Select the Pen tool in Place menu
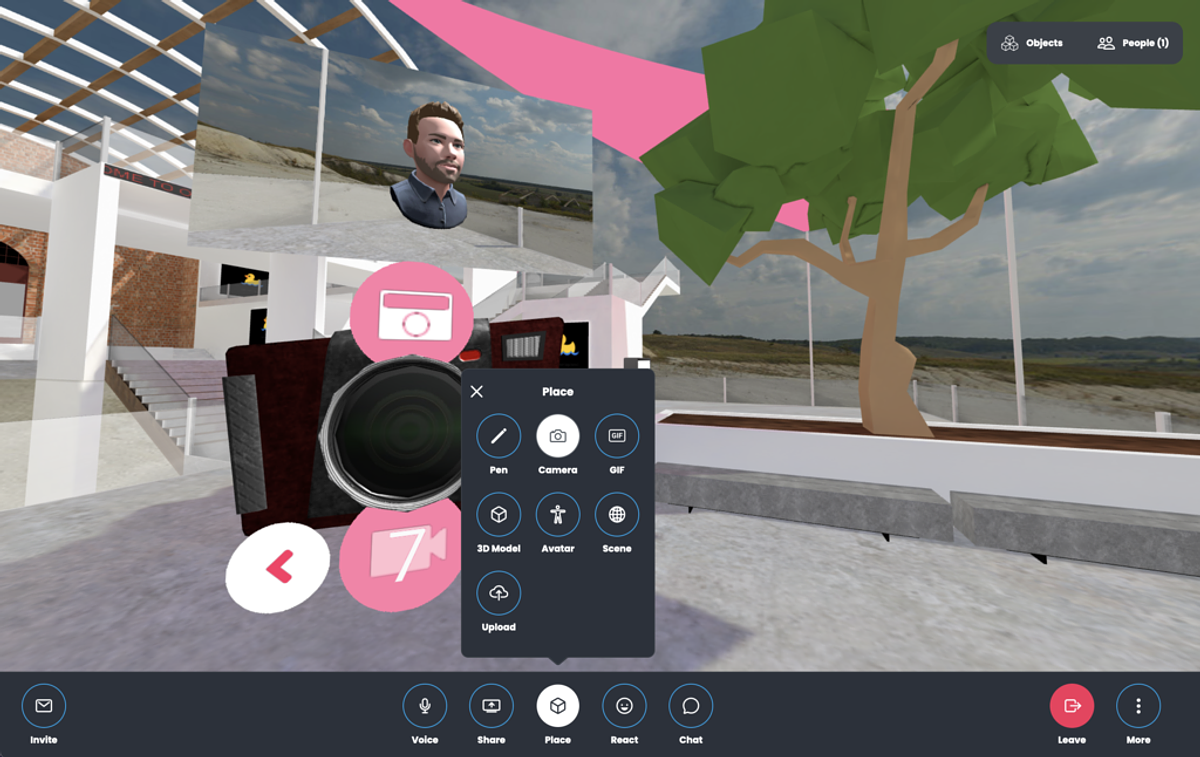 pos(498,436)
